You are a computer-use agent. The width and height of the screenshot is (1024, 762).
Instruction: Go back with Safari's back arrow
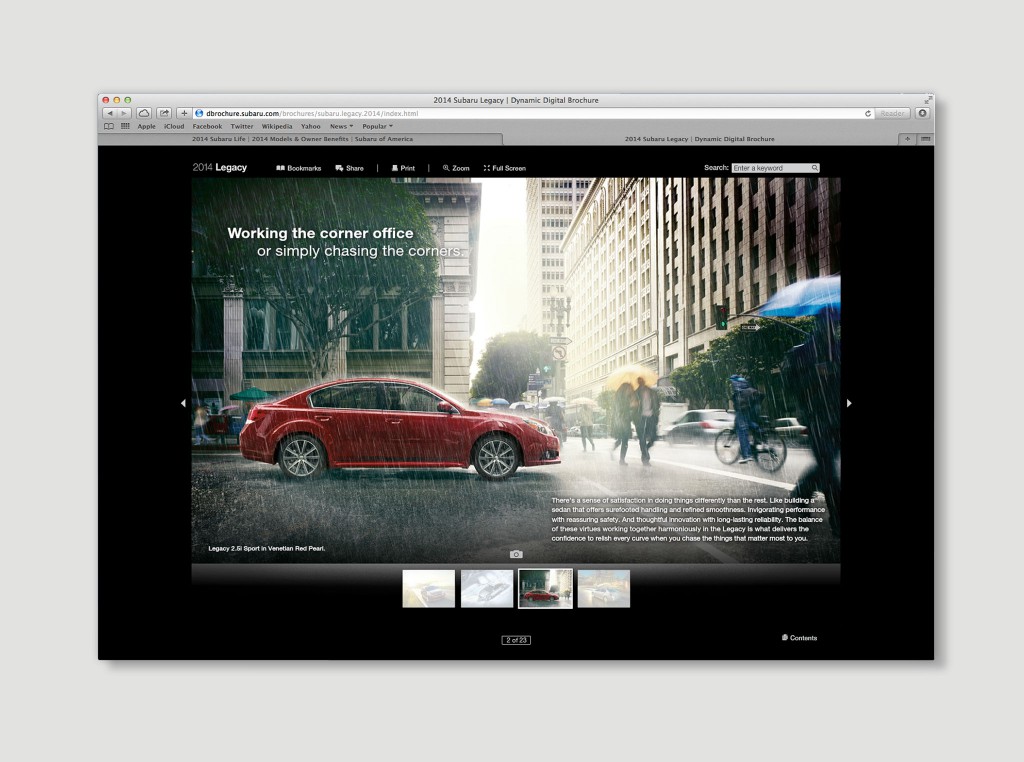[x=110, y=114]
